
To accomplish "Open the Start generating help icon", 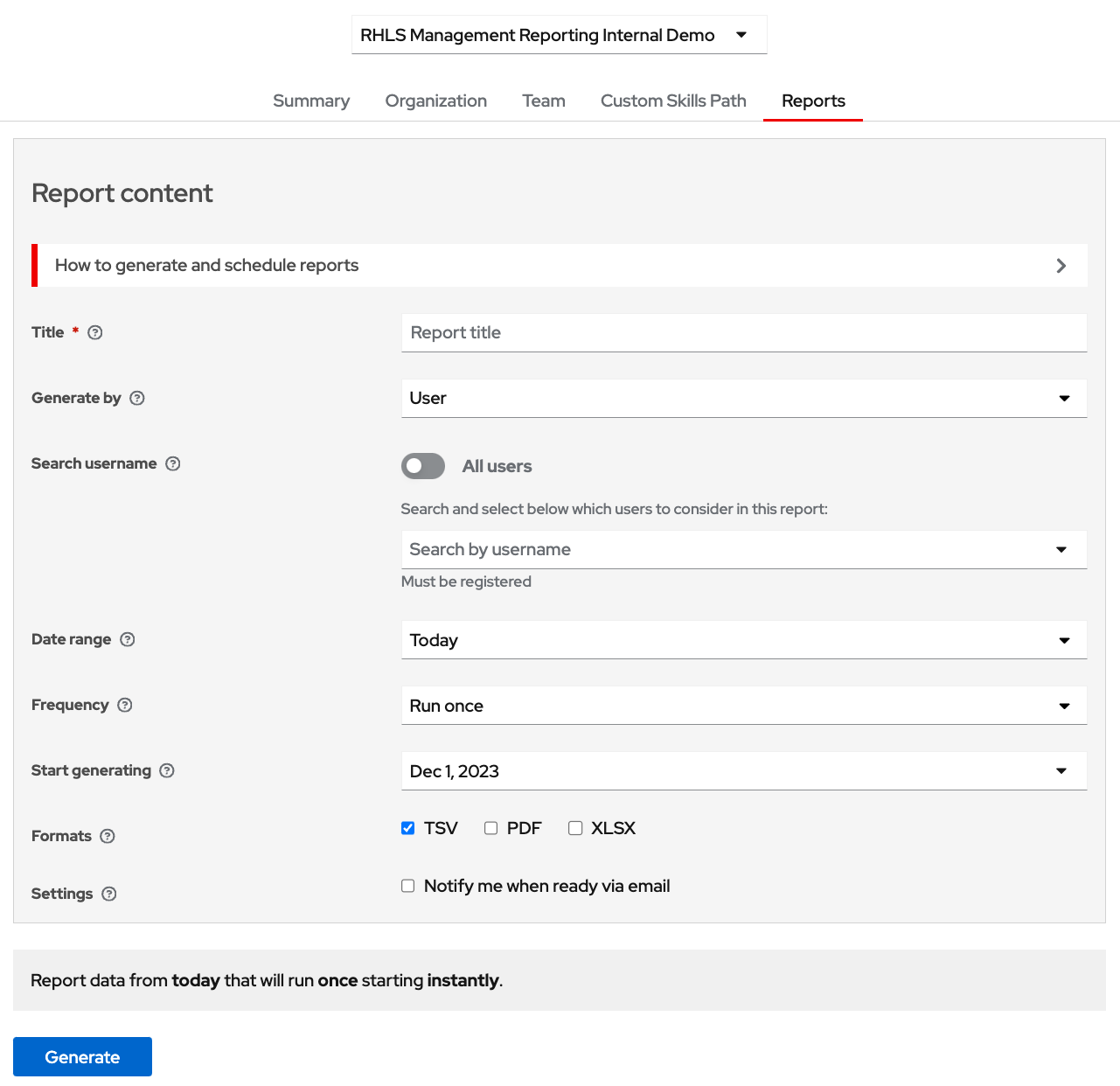I will tap(167, 770).
